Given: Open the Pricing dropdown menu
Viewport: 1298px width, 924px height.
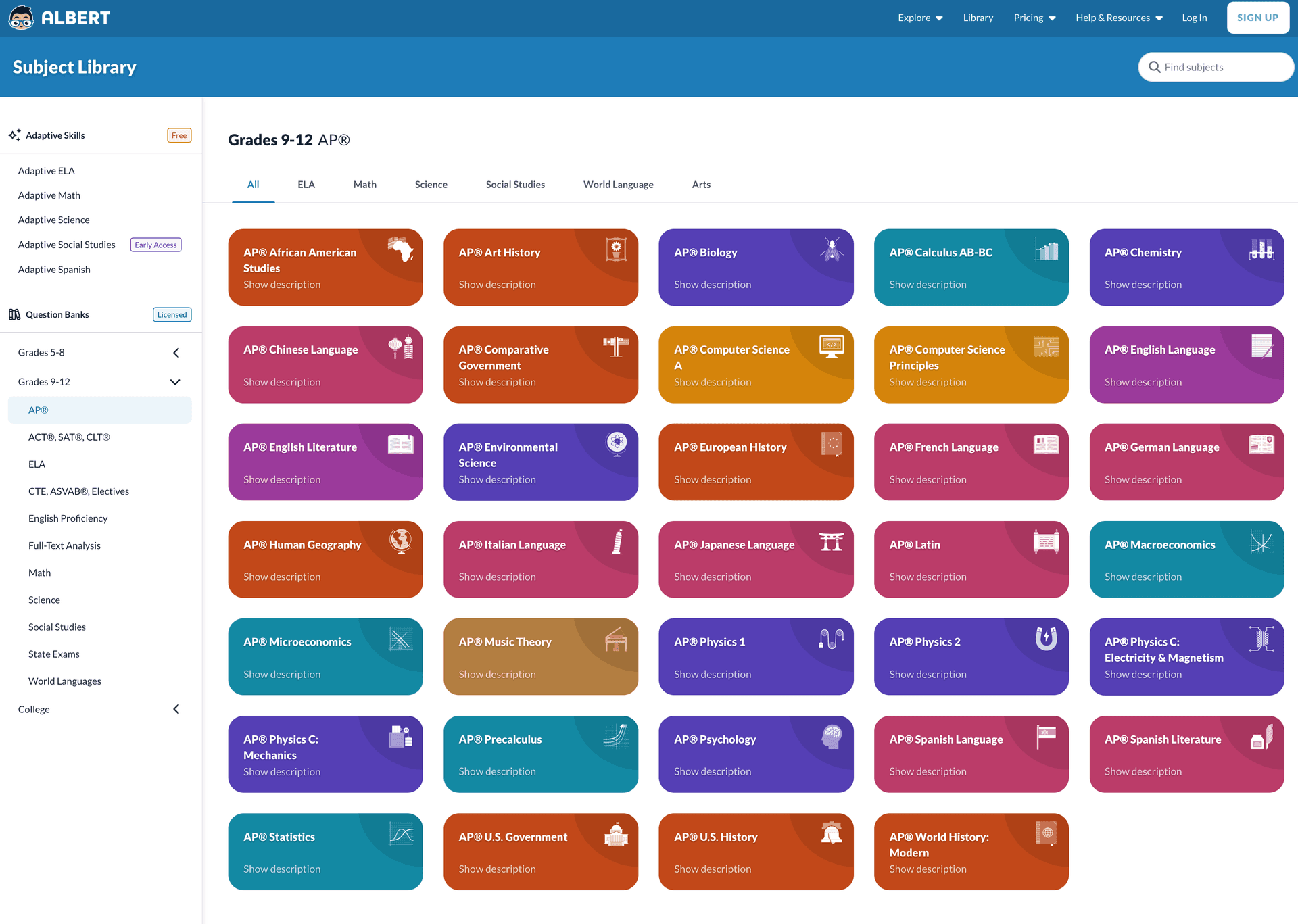Looking at the screenshot, I should click(x=1034, y=18).
